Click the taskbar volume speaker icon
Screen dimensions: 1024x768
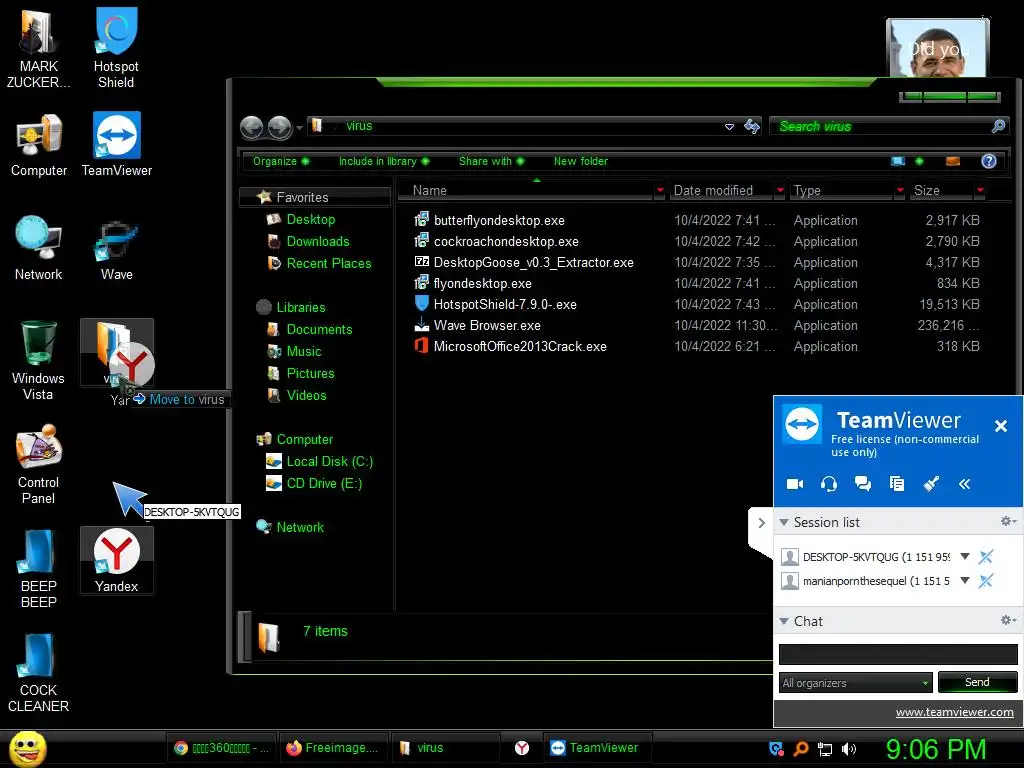[849, 749]
